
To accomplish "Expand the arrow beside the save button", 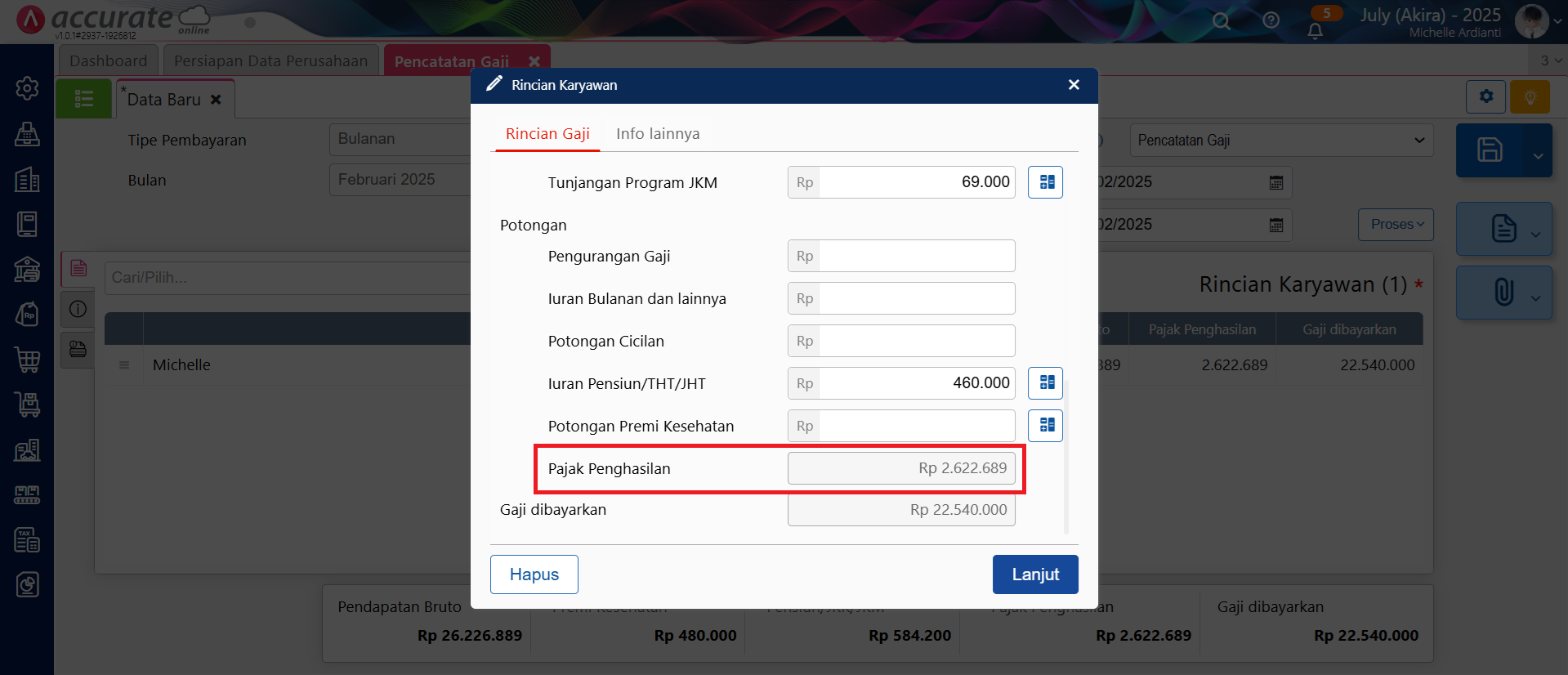I will [x=1538, y=155].
